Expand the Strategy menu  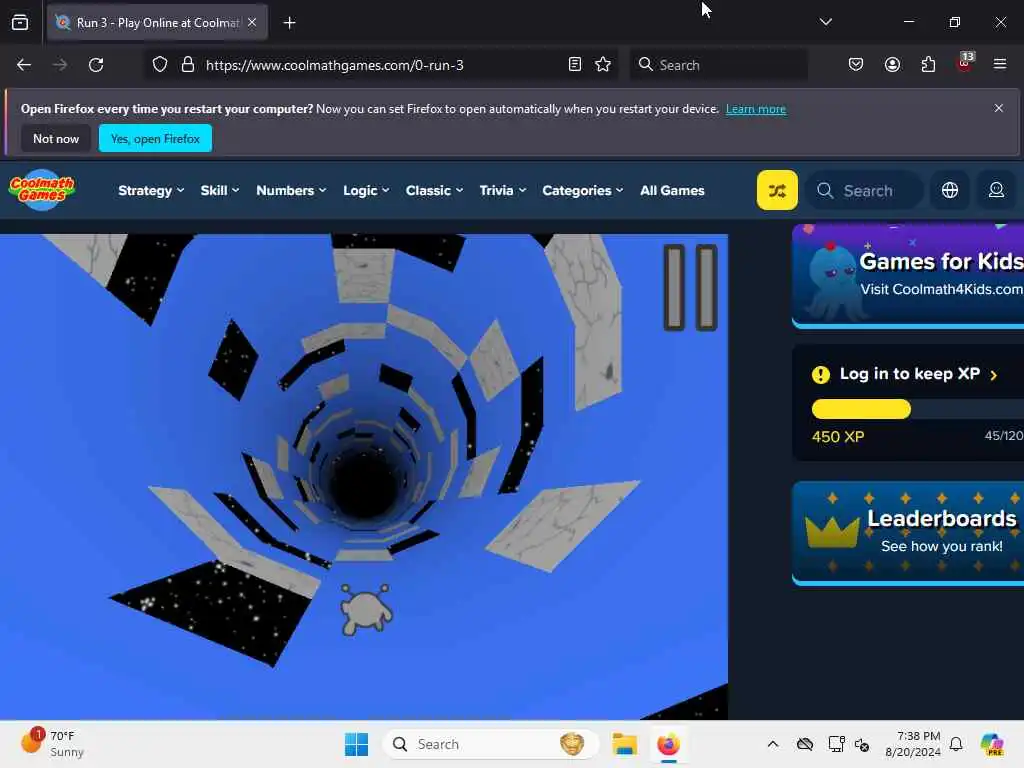coord(151,191)
